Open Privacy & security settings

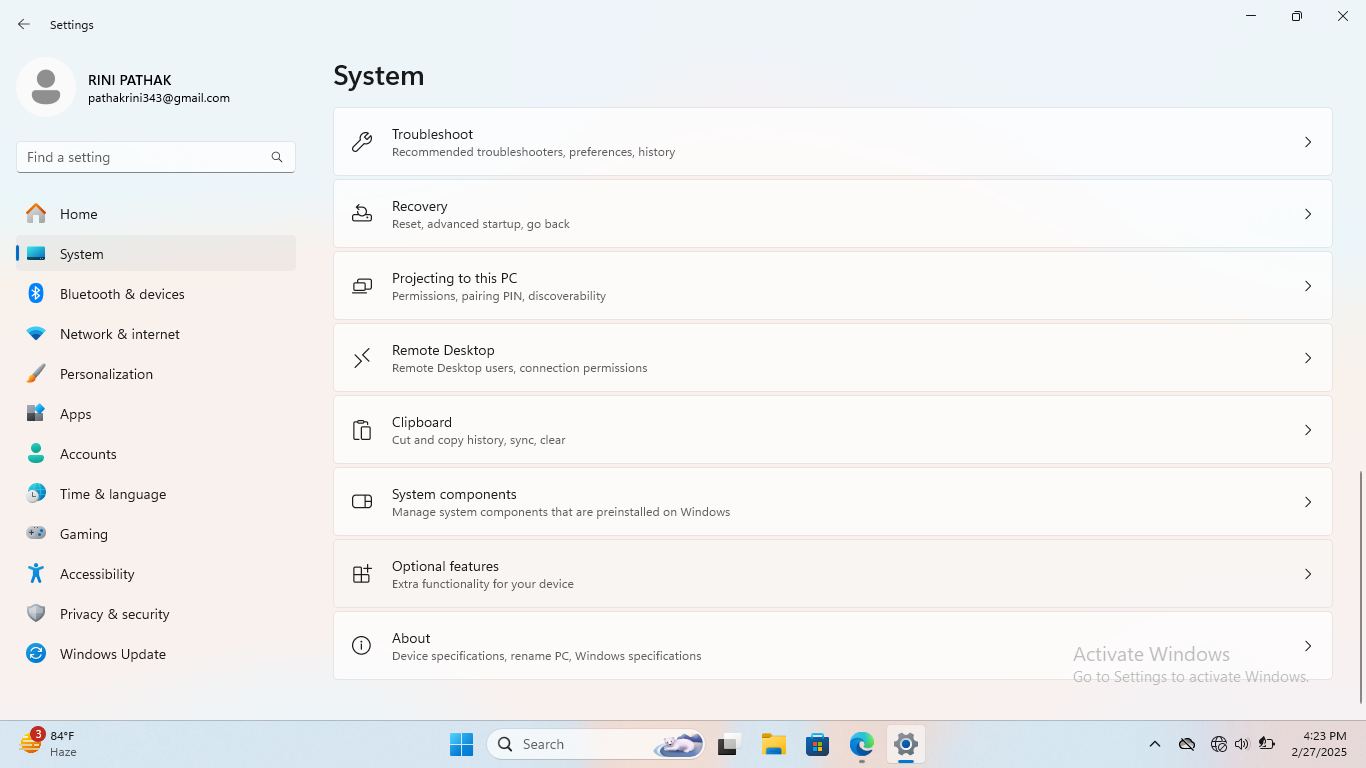(x=114, y=614)
